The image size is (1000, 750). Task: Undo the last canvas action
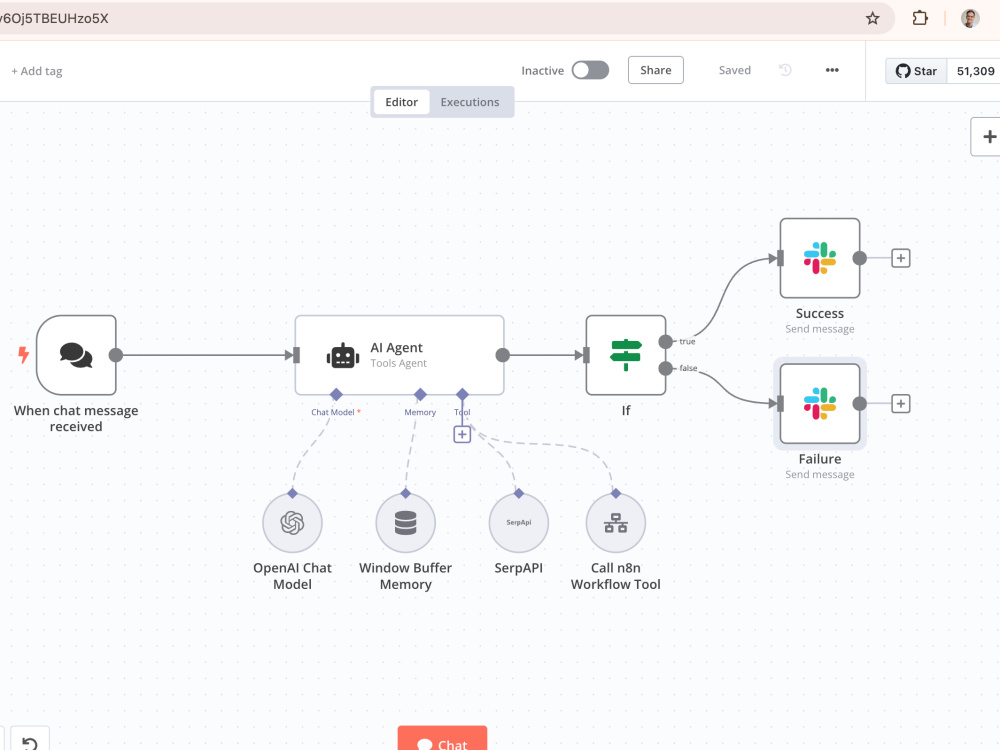pyautogui.click(x=30, y=741)
